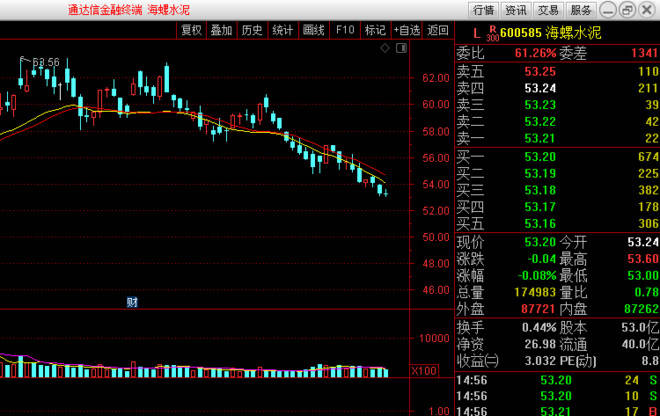The width and height of the screenshot is (660, 416).
Task: Open the 统计 statistics option
Action: click(x=282, y=30)
